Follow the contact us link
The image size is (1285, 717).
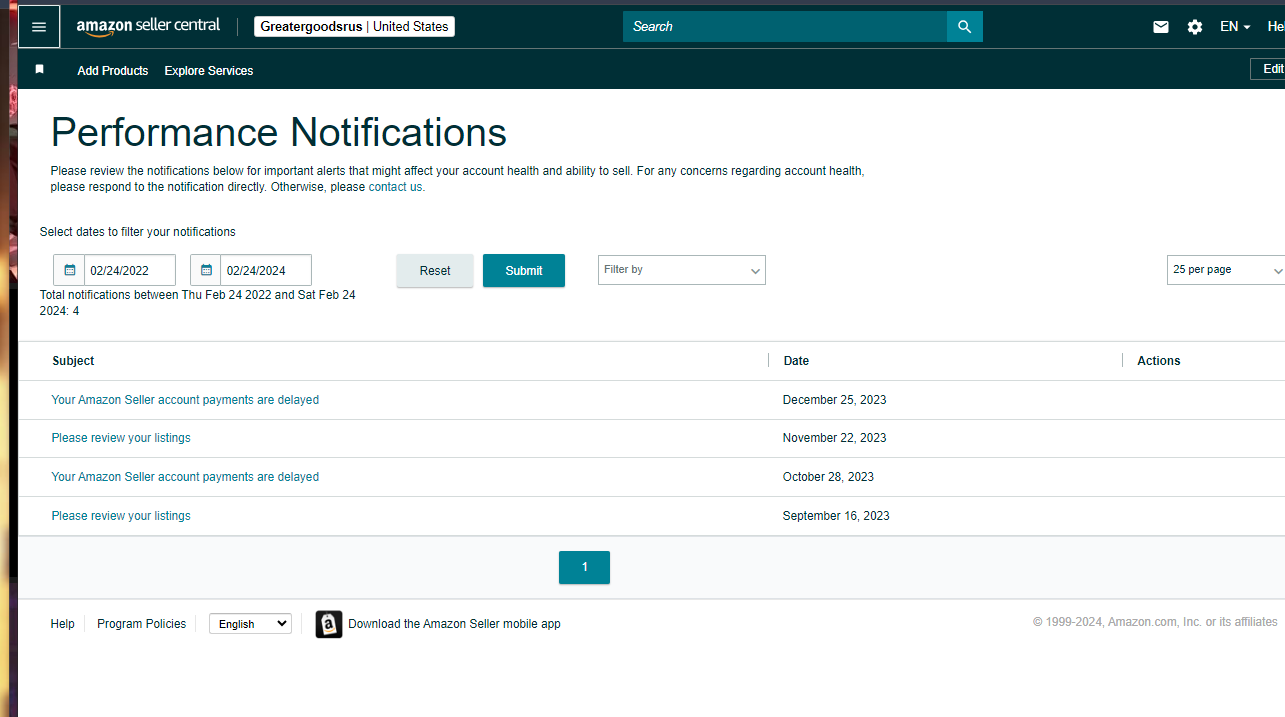pos(397,187)
